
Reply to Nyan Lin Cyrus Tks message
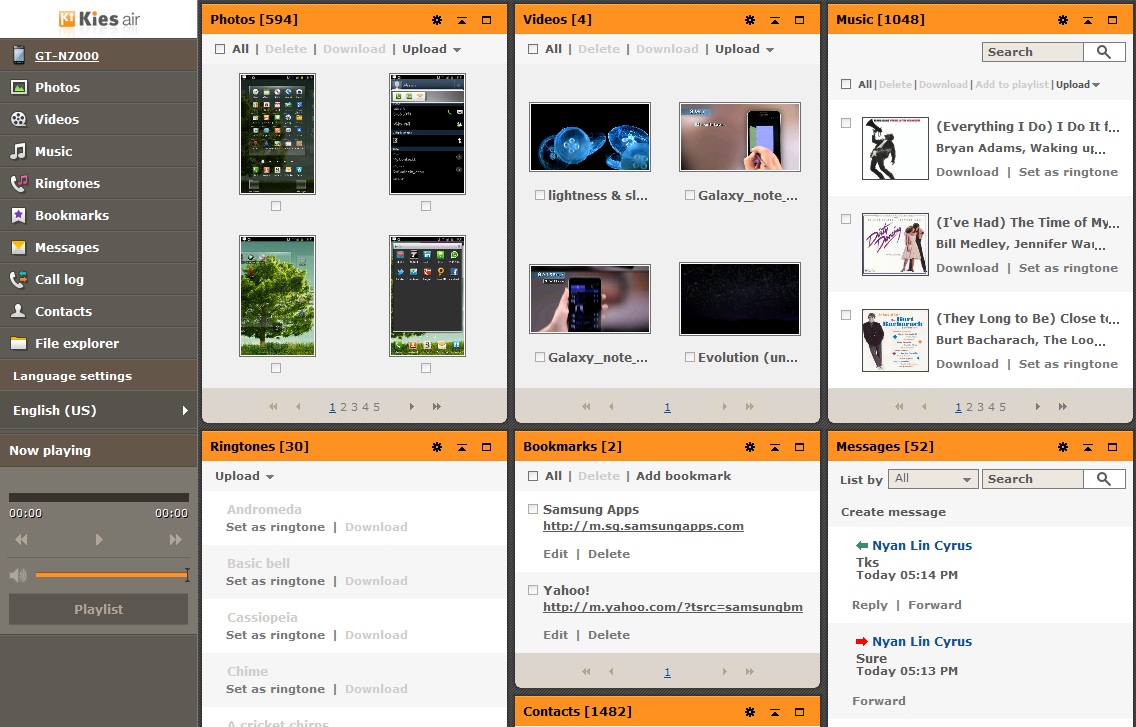pyautogui.click(x=869, y=605)
